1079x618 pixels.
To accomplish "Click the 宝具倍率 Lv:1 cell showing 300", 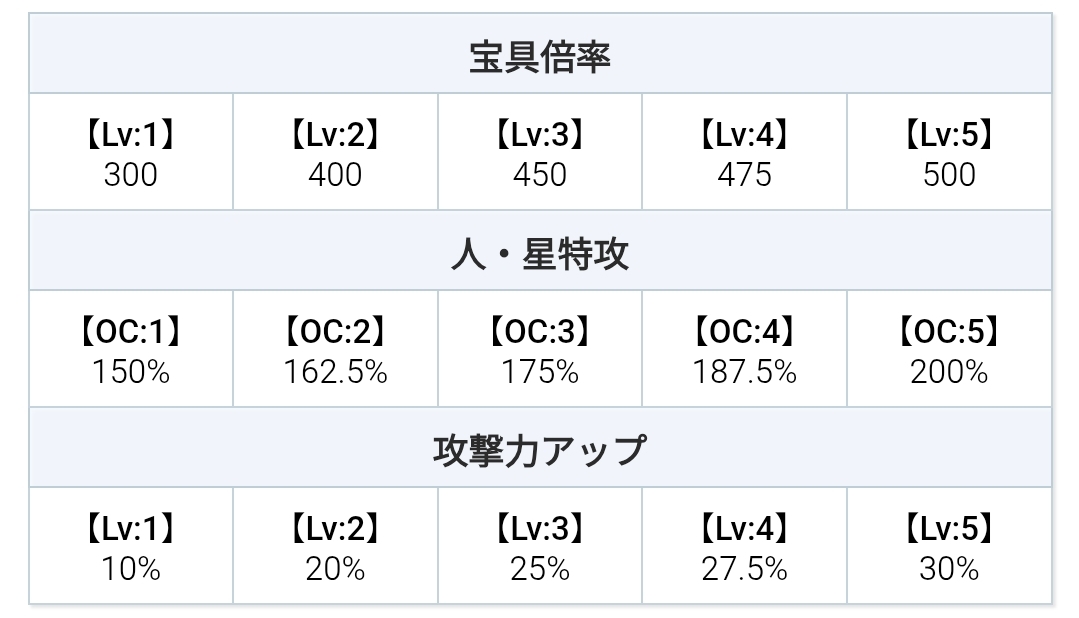I will (131, 154).
